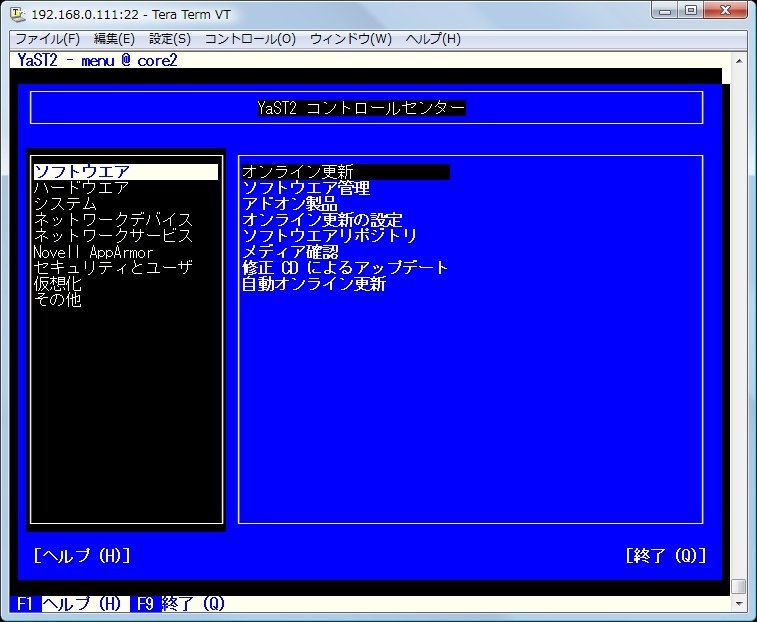Select Novell AppArmor category

(93, 252)
